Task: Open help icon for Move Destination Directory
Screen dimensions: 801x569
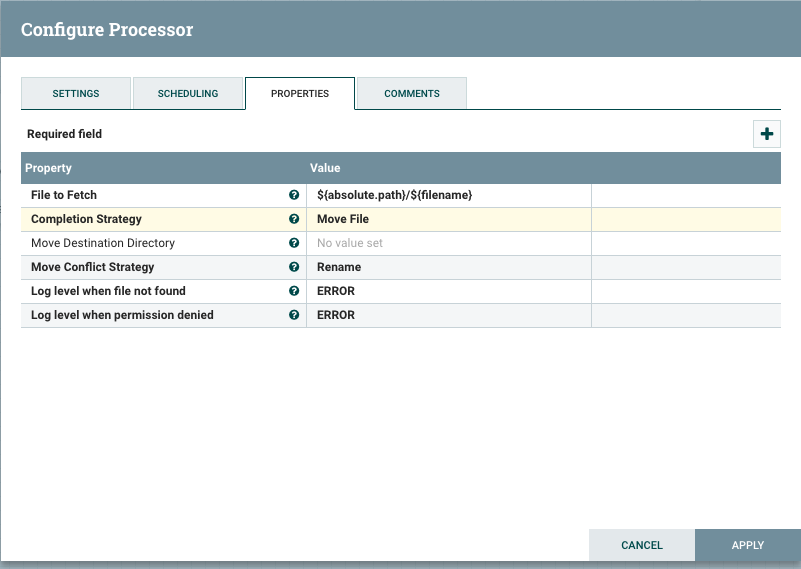Action: [294, 243]
